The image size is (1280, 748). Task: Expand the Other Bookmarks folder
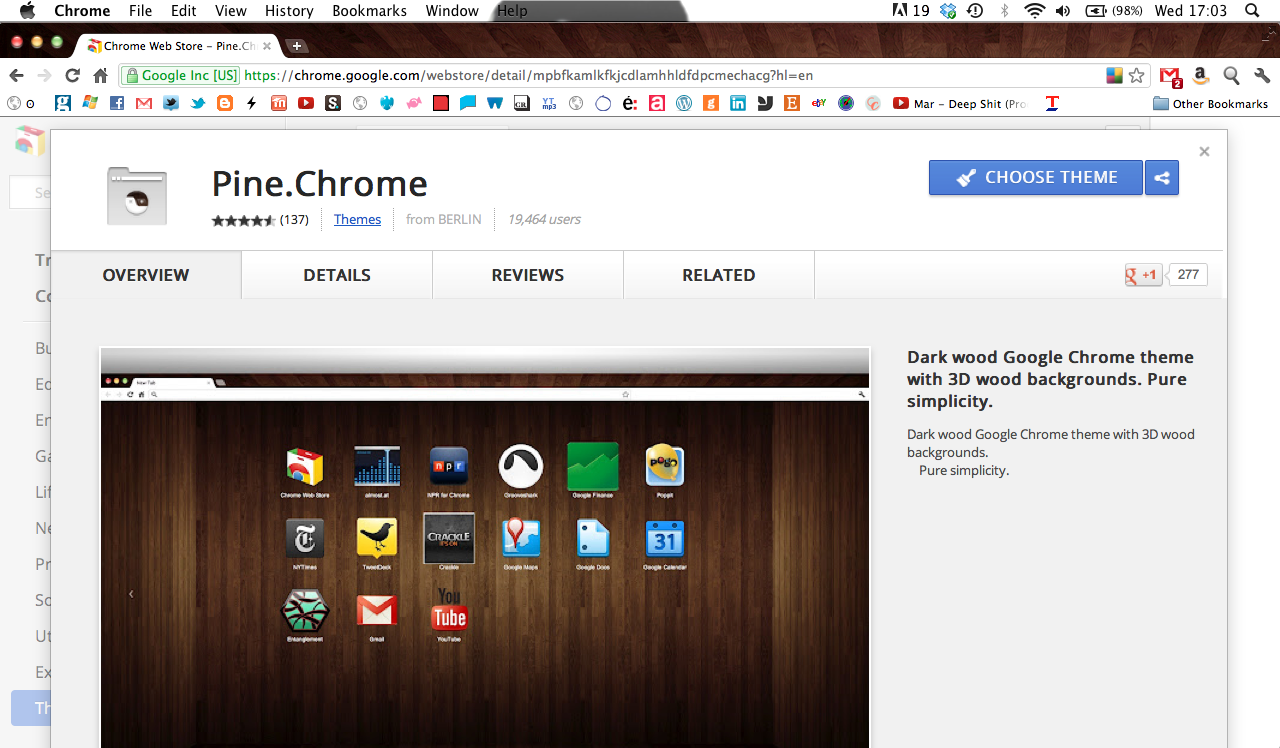(1210, 103)
